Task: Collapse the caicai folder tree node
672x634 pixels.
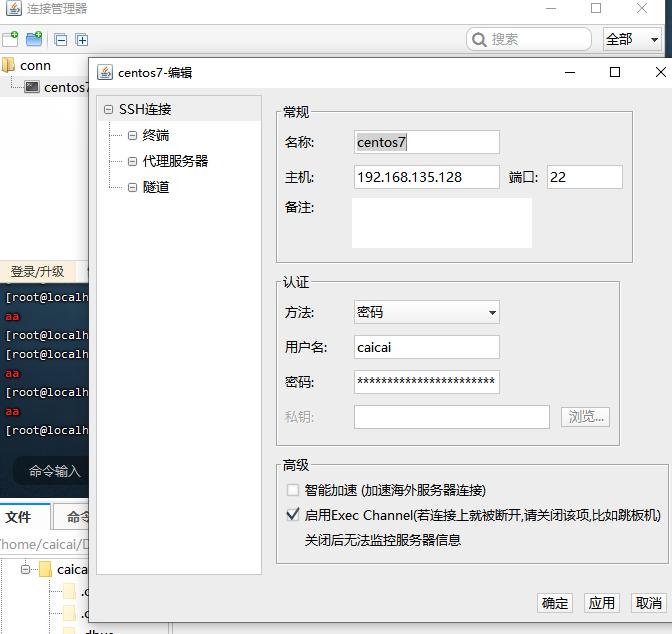Action: [25, 569]
